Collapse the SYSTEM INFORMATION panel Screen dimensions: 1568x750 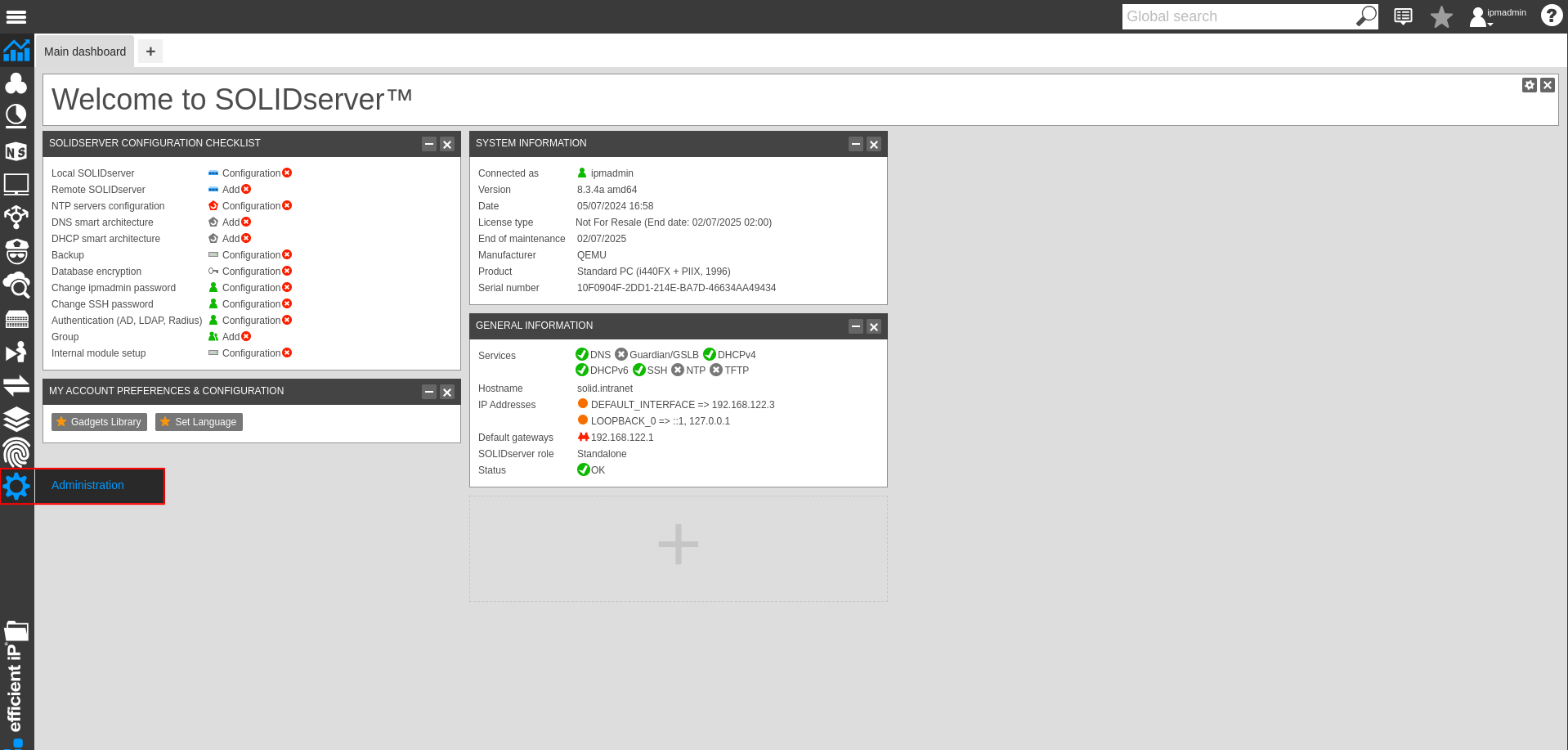[x=855, y=144]
